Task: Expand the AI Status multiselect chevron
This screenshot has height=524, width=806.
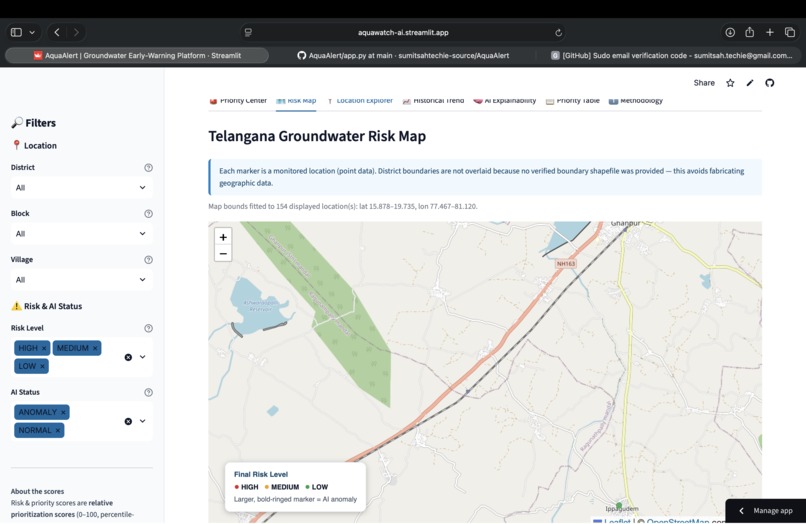Action: coord(142,421)
